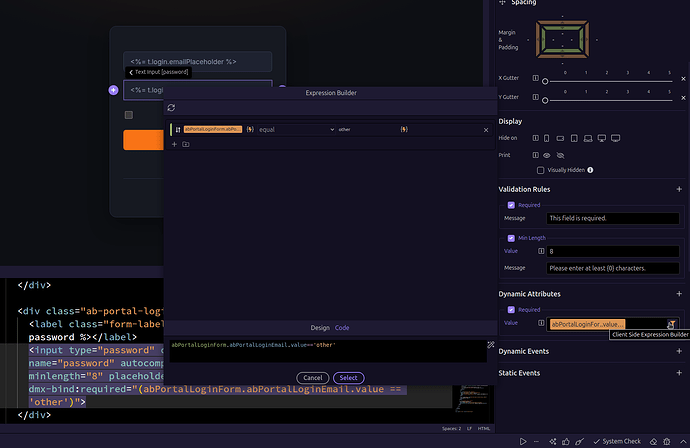Hide on large desktop
690x448 pixels.
click(616, 138)
